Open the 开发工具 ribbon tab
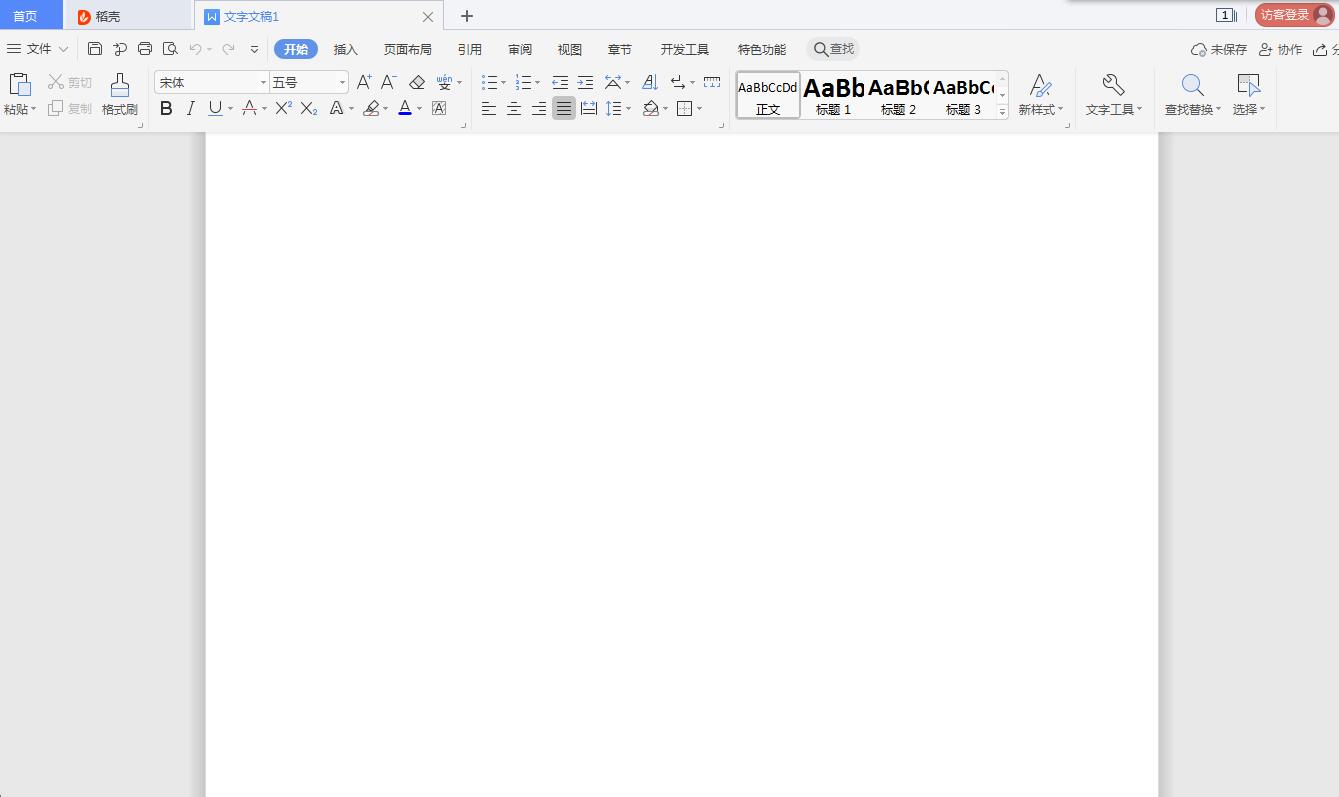Viewport: 1339px width, 797px height. pos(685,49)
